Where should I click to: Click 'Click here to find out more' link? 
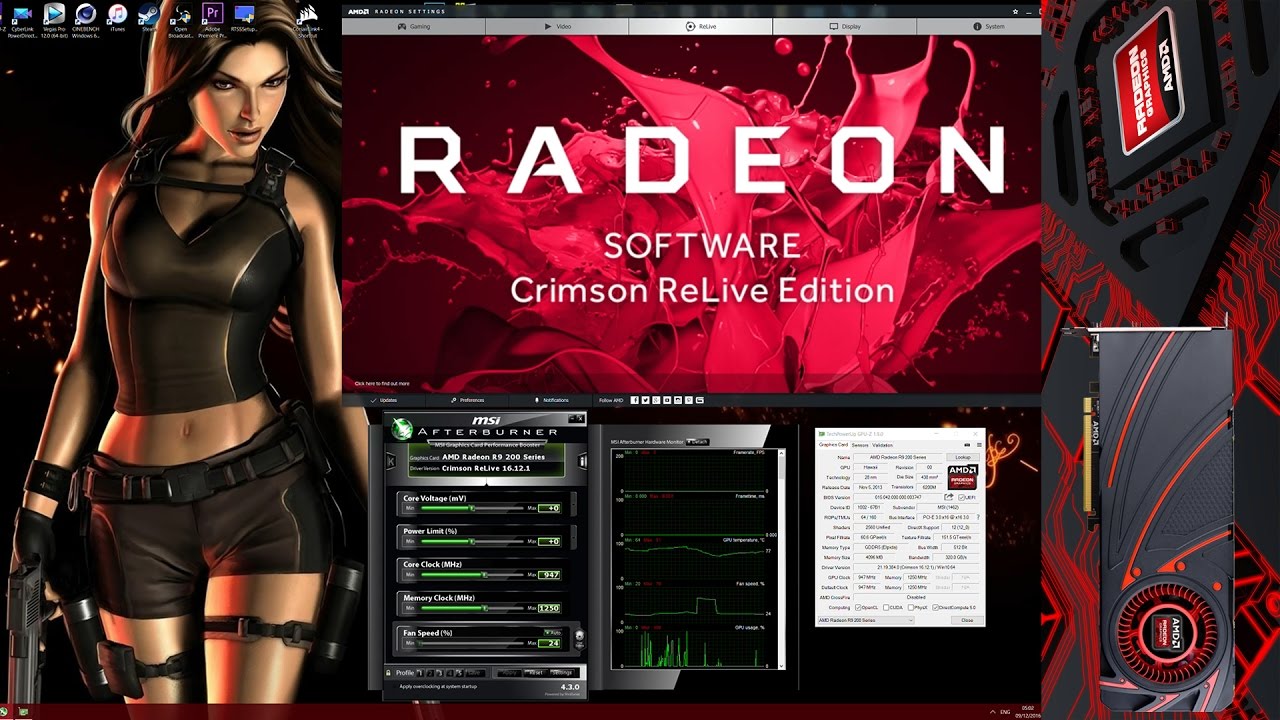(382, 383)
